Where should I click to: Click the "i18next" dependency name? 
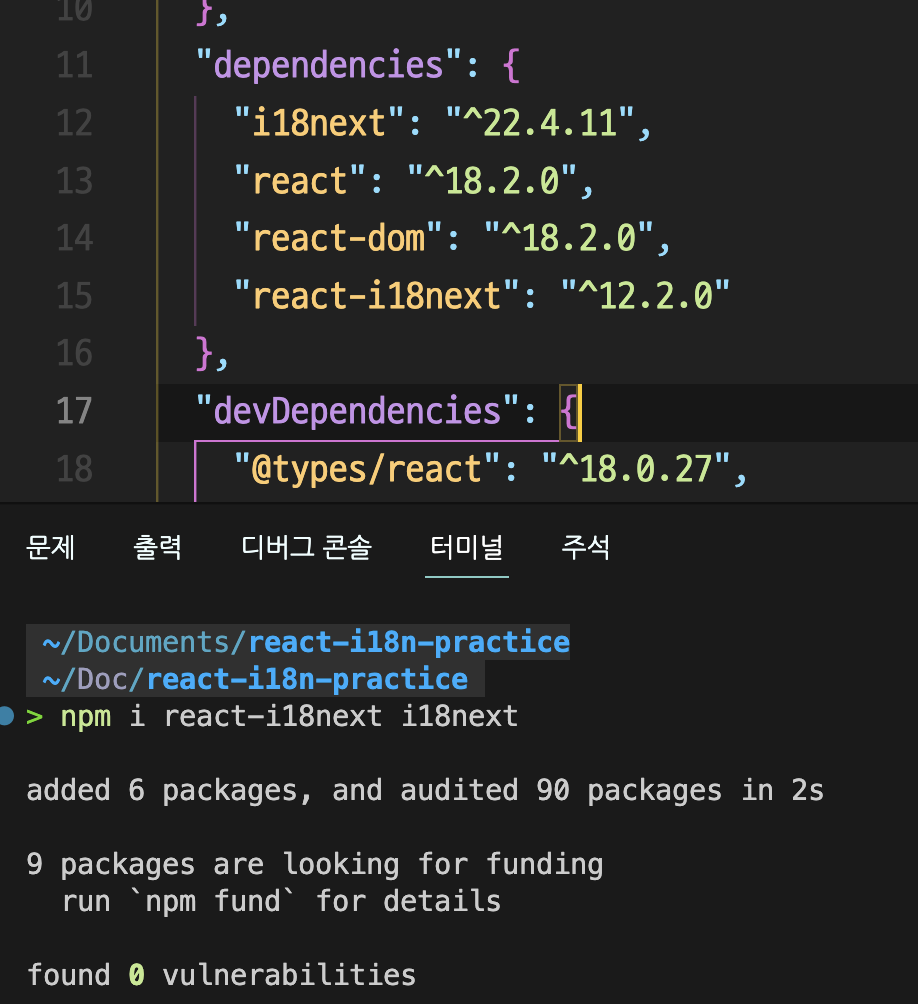tap(319, 123)
